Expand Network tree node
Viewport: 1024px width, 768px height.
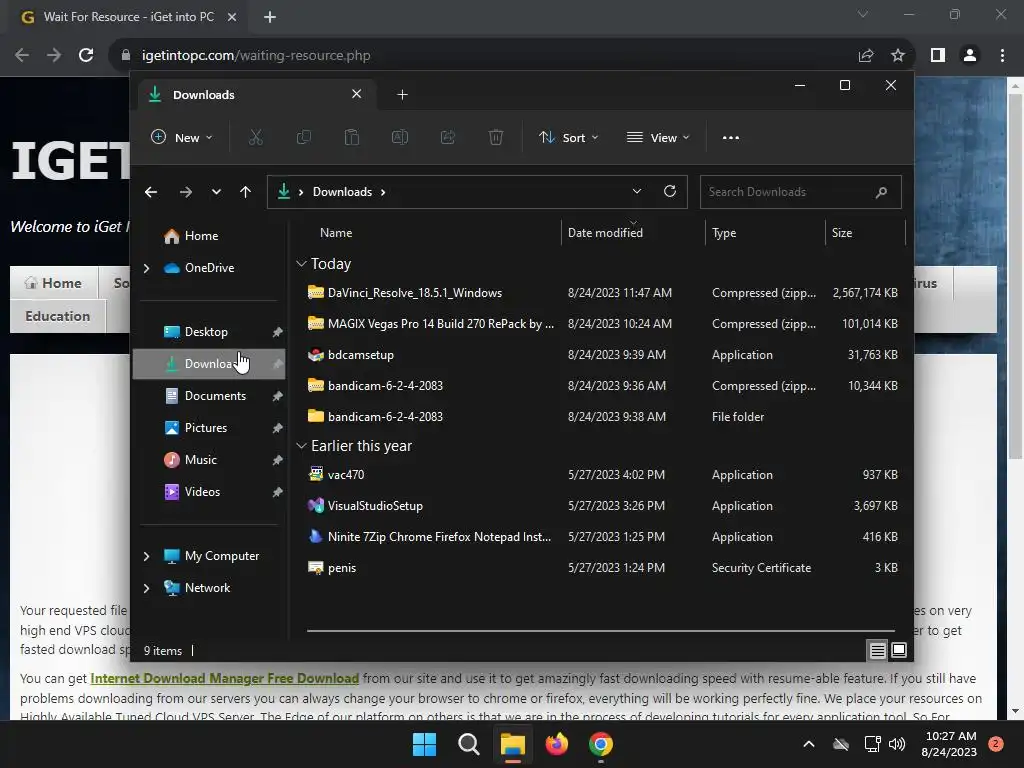pyautogui.click(x=146, y=588)
